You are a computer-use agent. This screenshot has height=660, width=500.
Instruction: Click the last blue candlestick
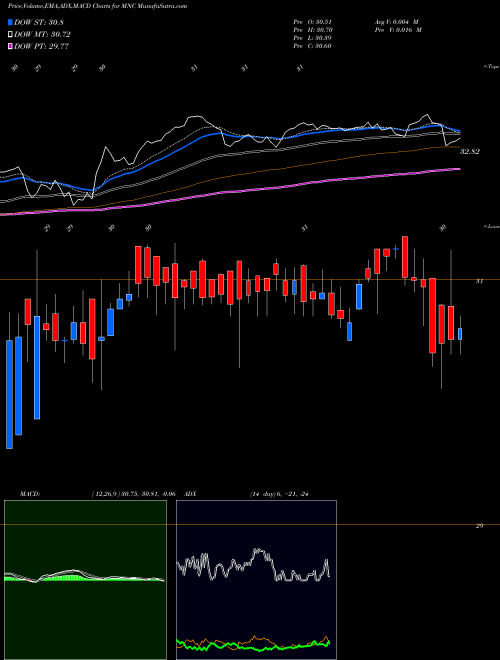tap(460, 334)
